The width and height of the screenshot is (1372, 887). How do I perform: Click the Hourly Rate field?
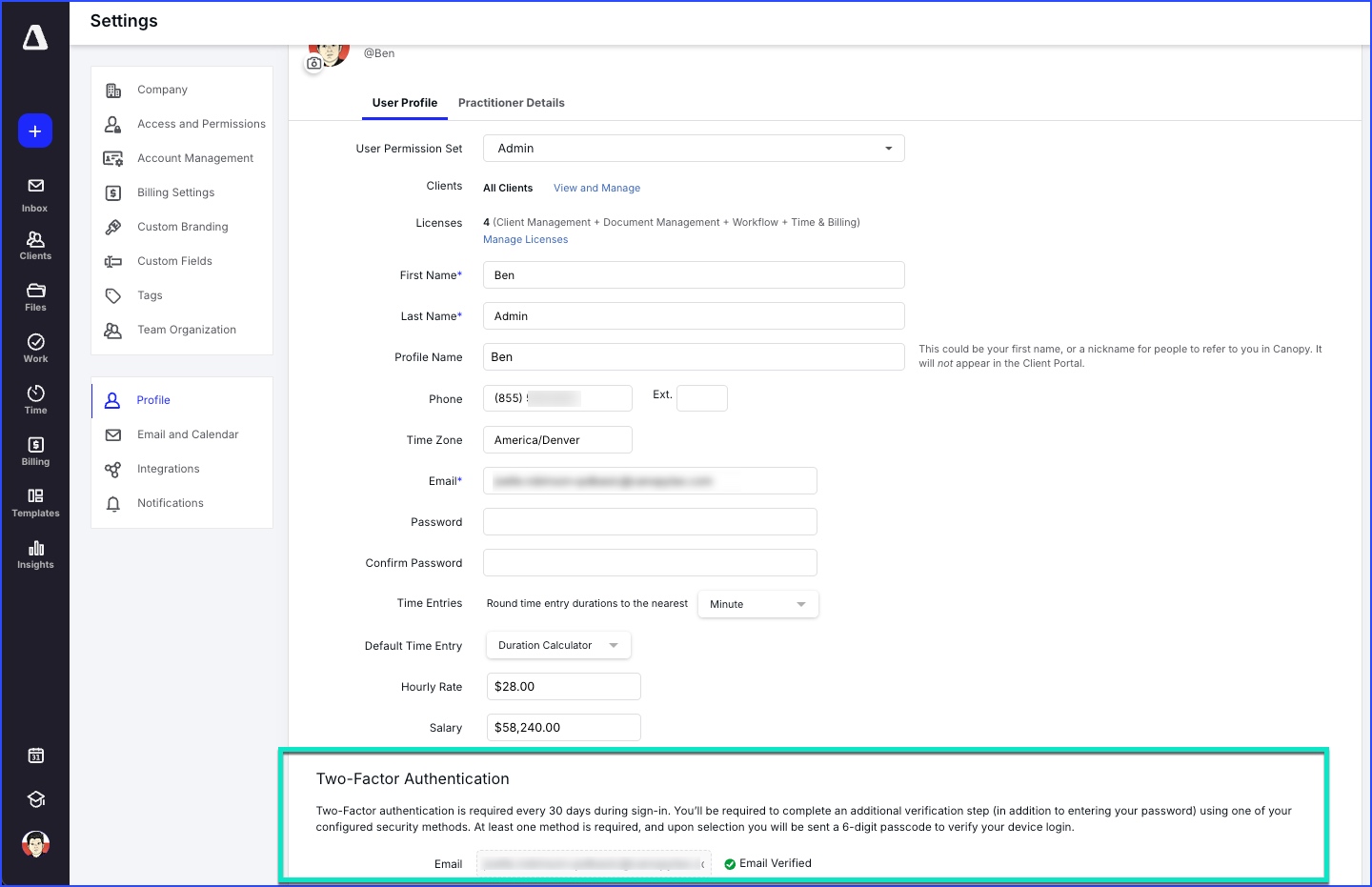563,687
